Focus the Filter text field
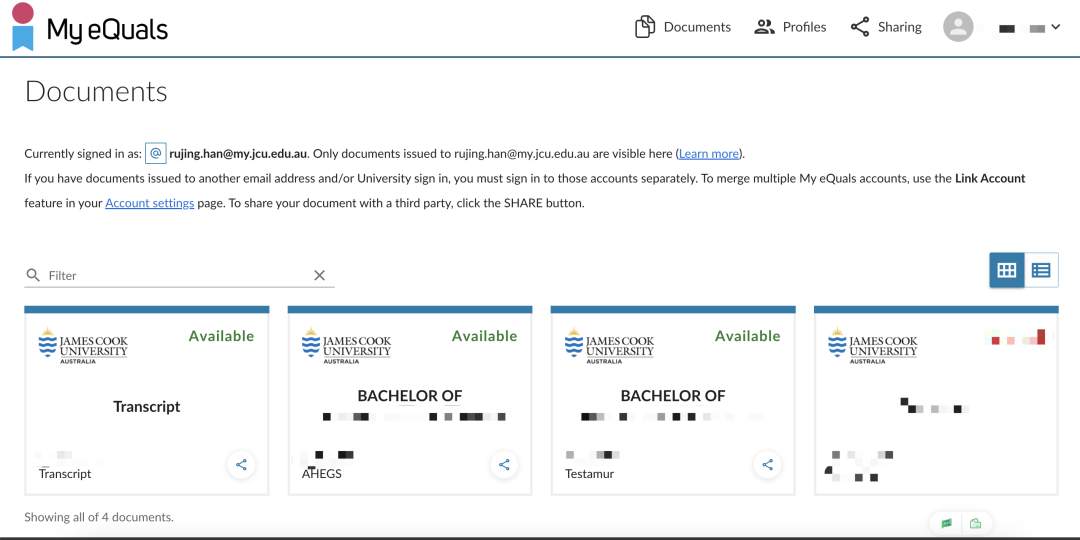 click(x=178, y=275)
